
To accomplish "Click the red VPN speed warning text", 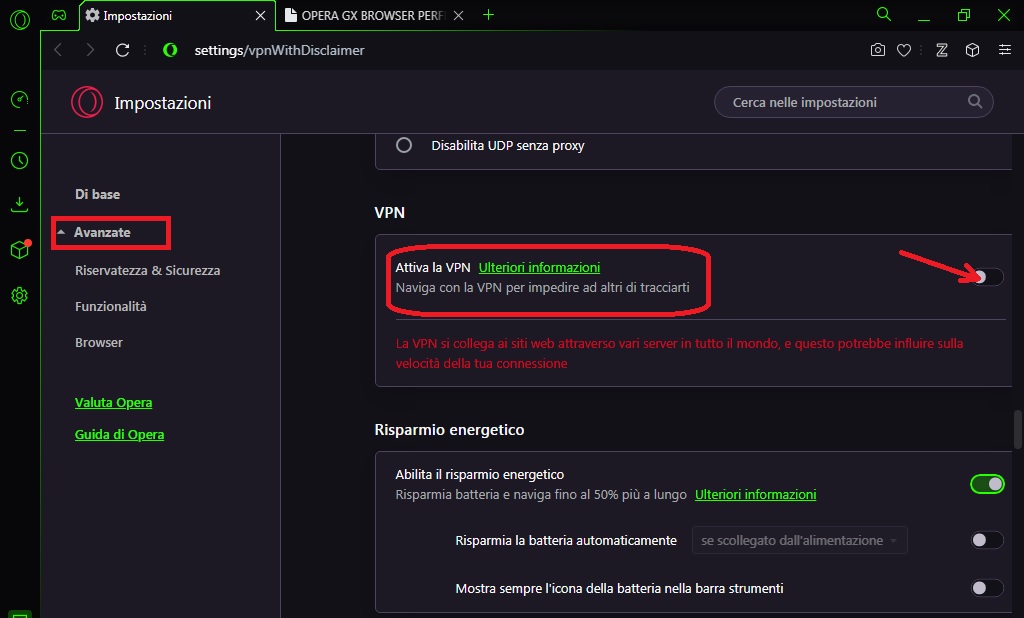I will tap(679, 353).
